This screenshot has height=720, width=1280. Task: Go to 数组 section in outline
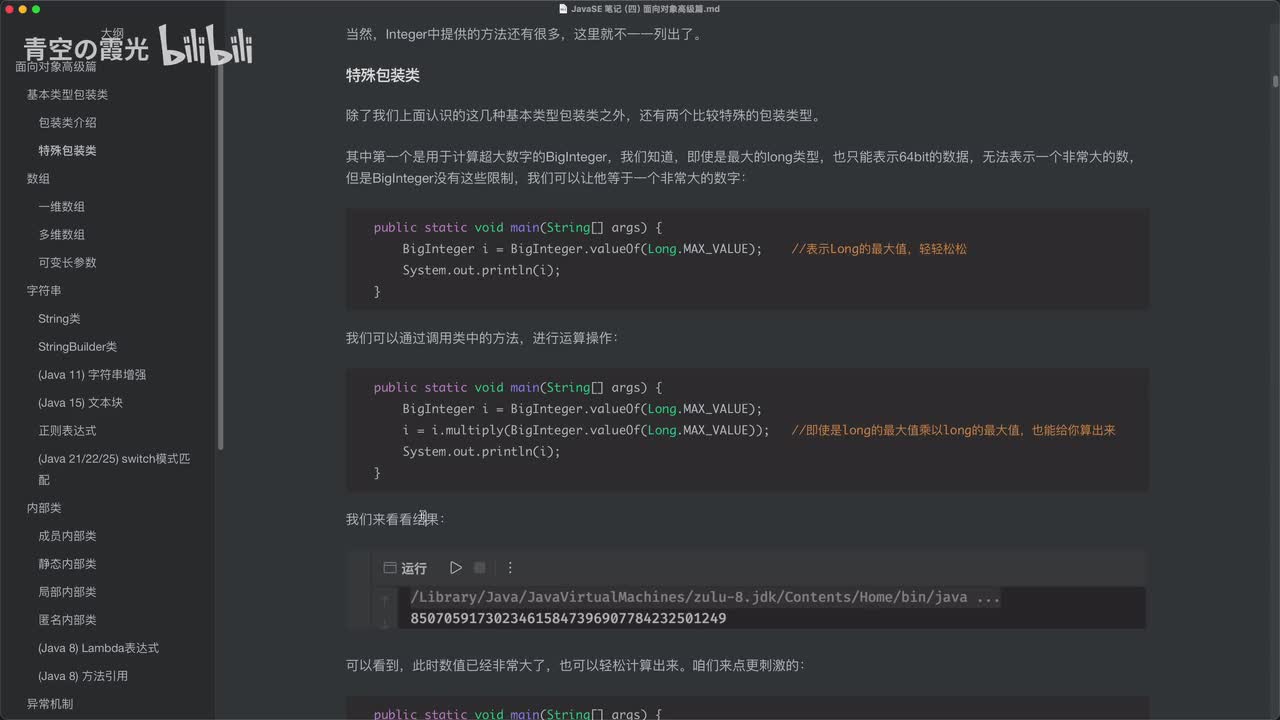(x=38, y=179)
